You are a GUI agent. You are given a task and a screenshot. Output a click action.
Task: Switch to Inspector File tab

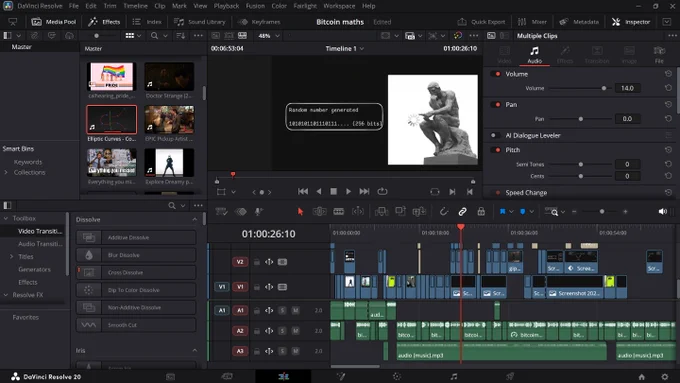coord(659,55)
